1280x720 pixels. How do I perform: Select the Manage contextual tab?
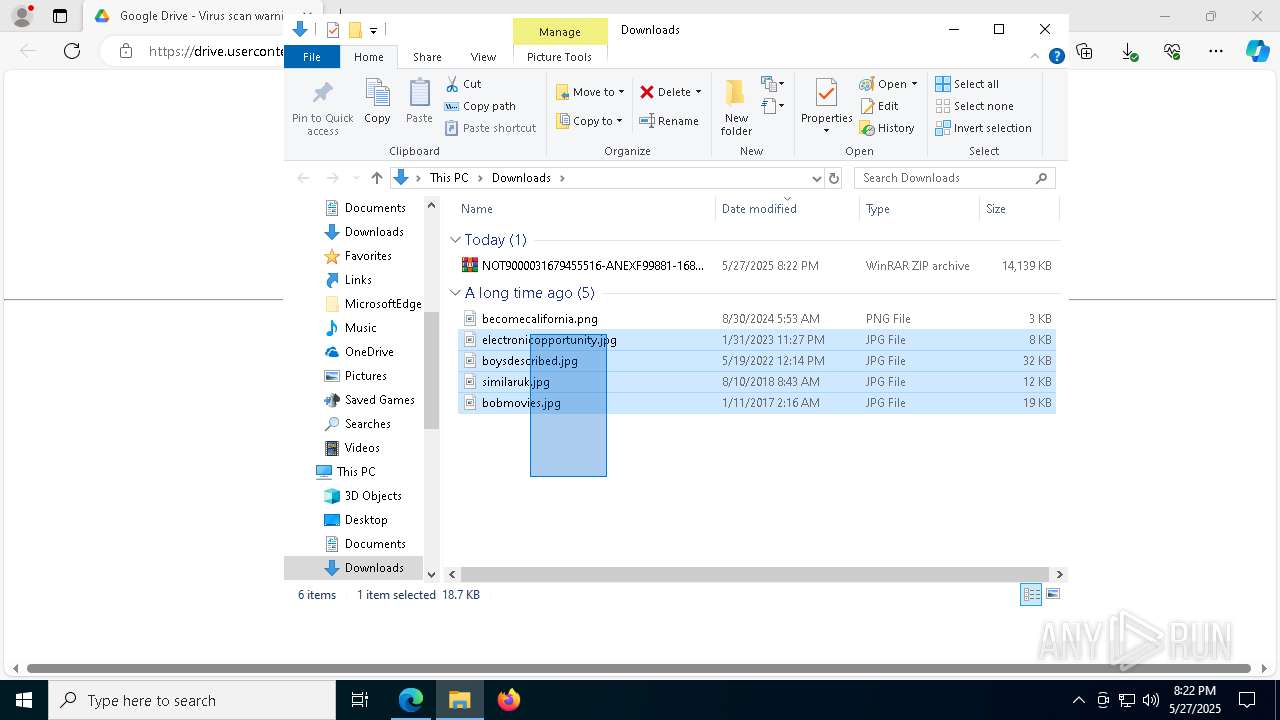pos(559,32)
